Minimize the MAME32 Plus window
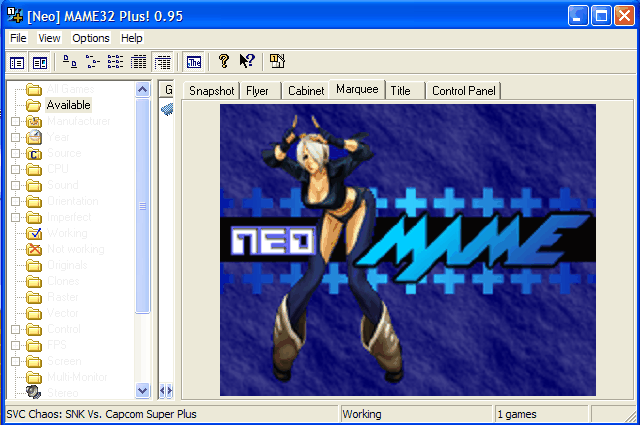Screen dimensions: 640x425 tap(578, 16)
